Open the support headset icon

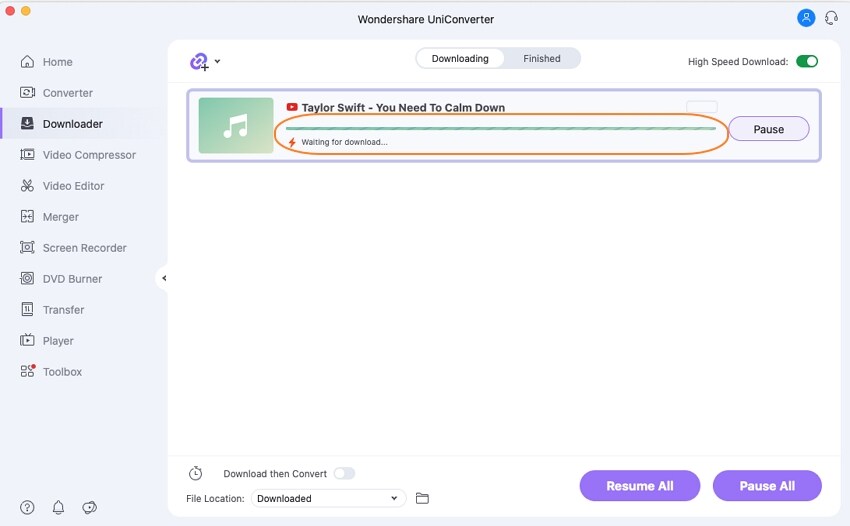tap(831, 18)
